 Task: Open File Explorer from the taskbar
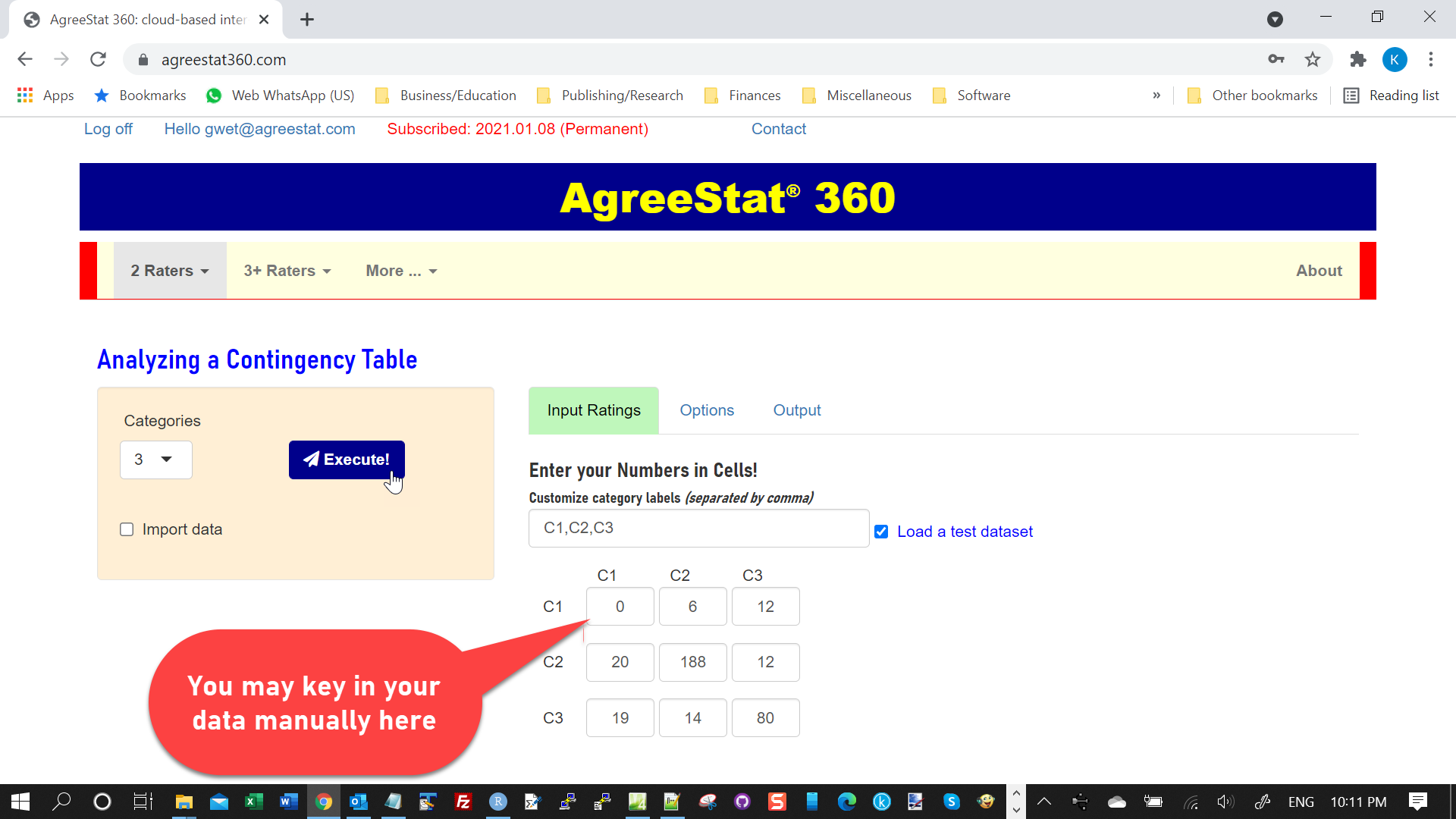(x=184, y=802)
